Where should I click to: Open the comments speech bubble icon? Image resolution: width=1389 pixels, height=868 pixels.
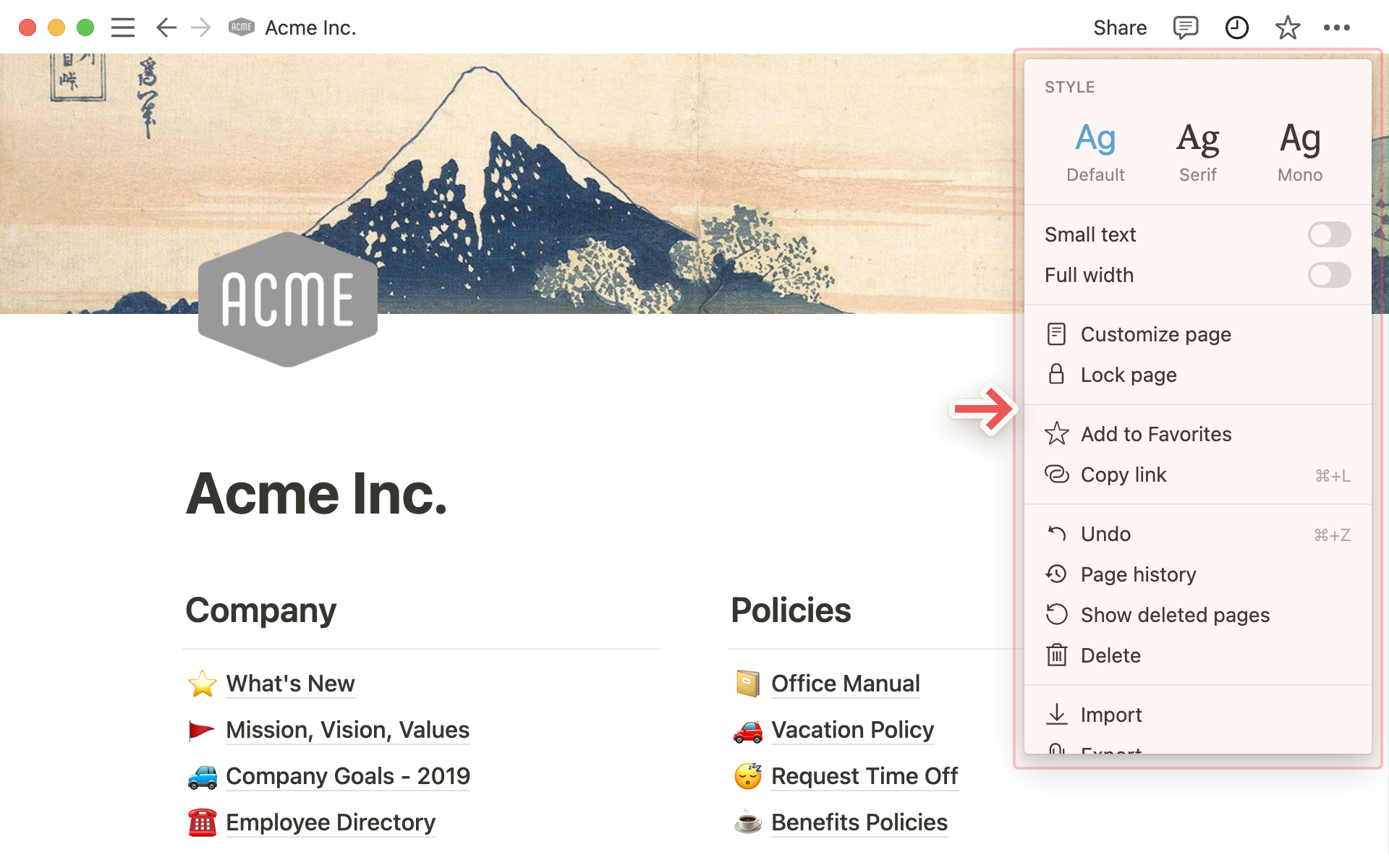tap(1185, 27)
